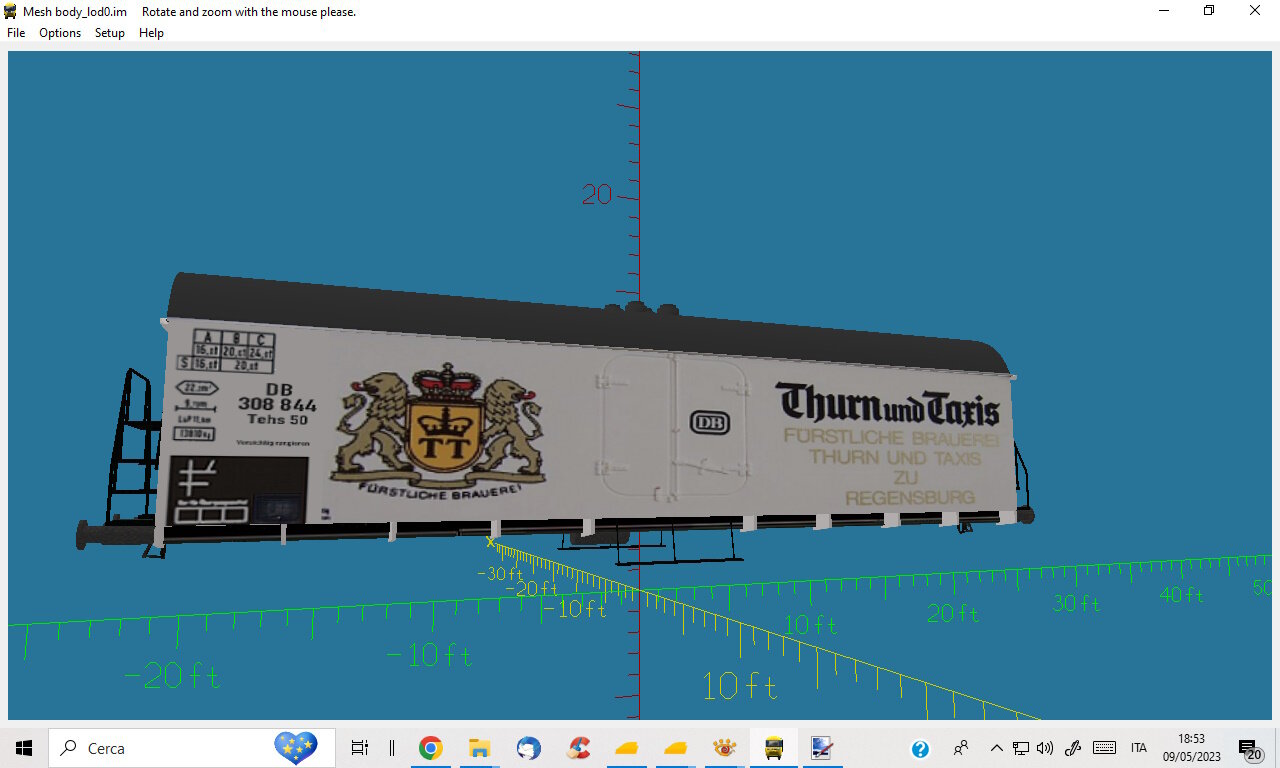Open the Options menu

[60, 33]
